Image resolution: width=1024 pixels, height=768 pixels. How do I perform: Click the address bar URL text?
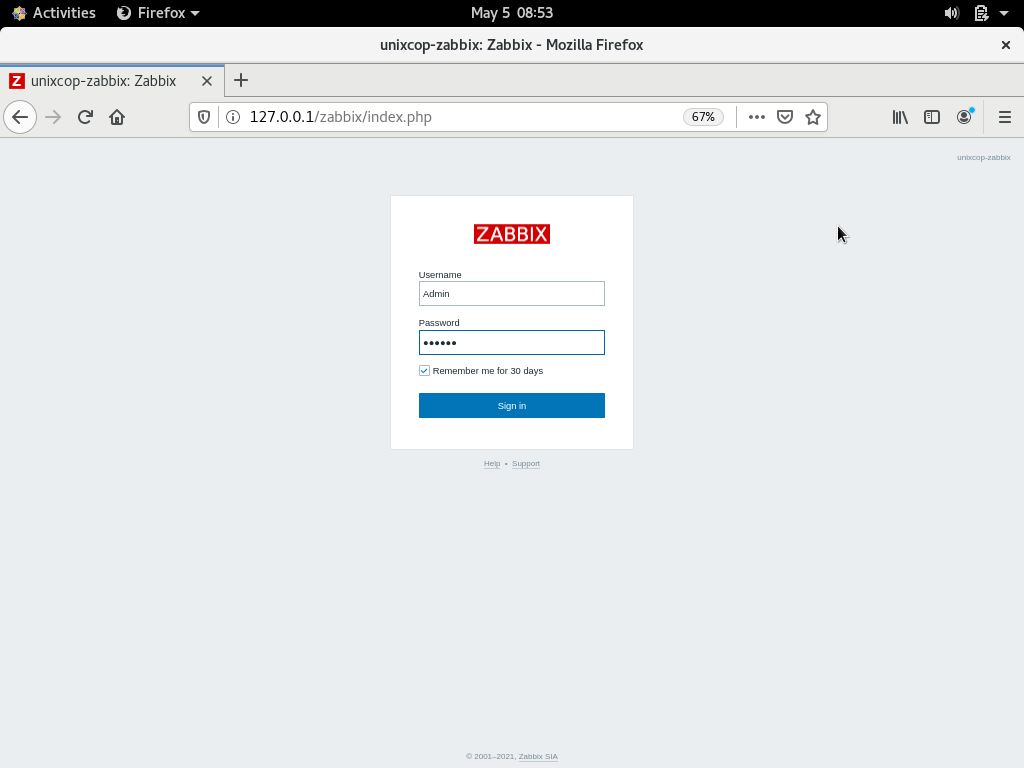pyautogui.click(x=340, y=117)
